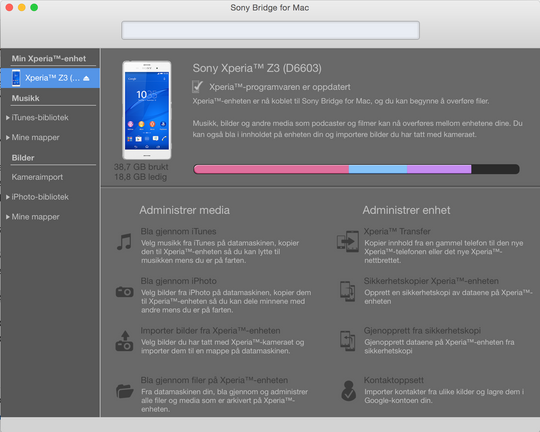The image size is (540, 432).
Task: Open Bla gjennom iTunes link
Action: [178, 232]
